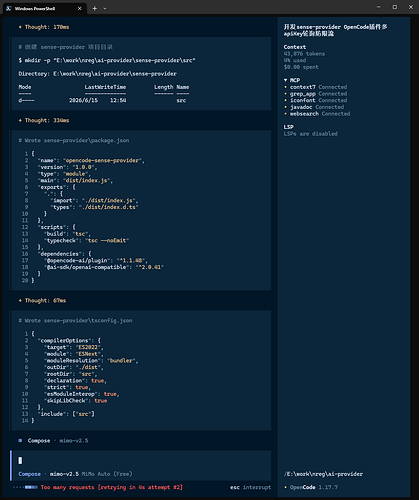The width and height of the screenshot is (419, 500).
Task: Click the diamond icon beside Thought: 67ms
Action: click(20, 300)
